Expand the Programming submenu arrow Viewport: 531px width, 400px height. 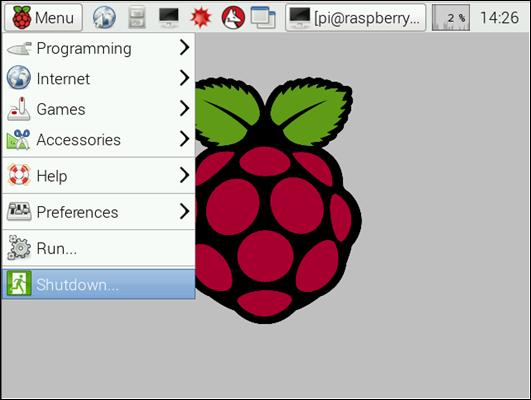[x=184, y=48]
